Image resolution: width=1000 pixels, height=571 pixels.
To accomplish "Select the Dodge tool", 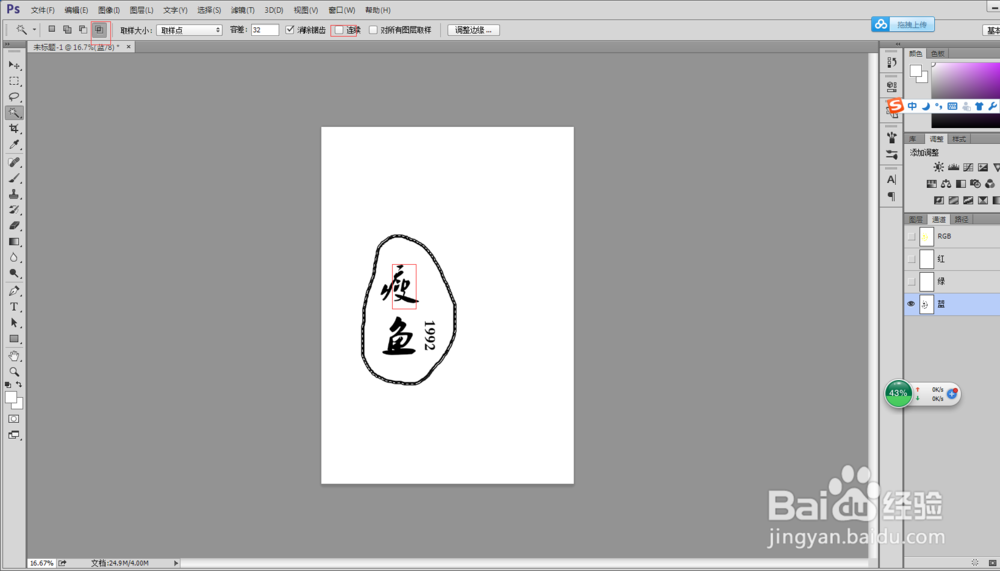I will coord(14,274).
